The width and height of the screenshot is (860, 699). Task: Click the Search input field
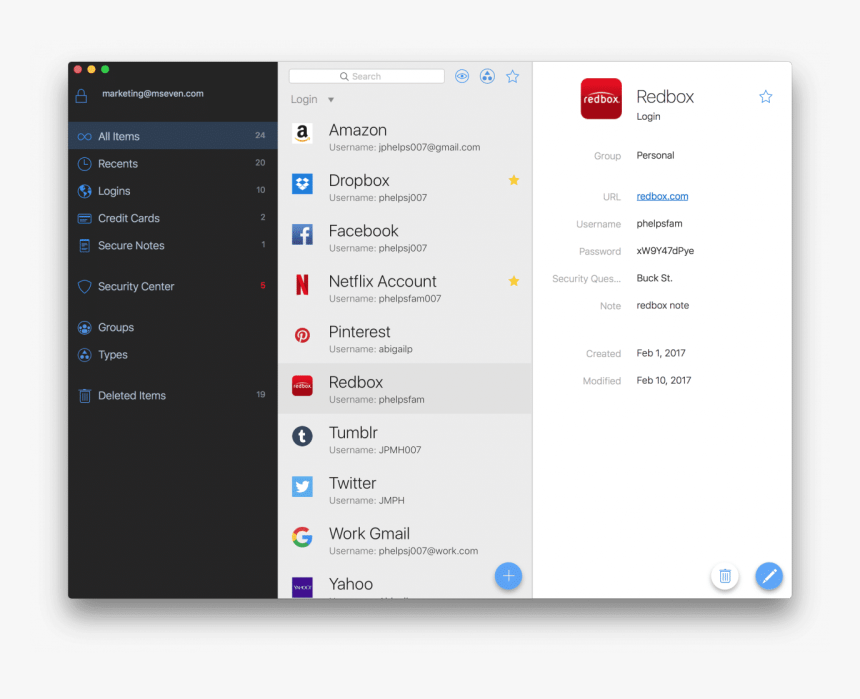coord(367,76)
